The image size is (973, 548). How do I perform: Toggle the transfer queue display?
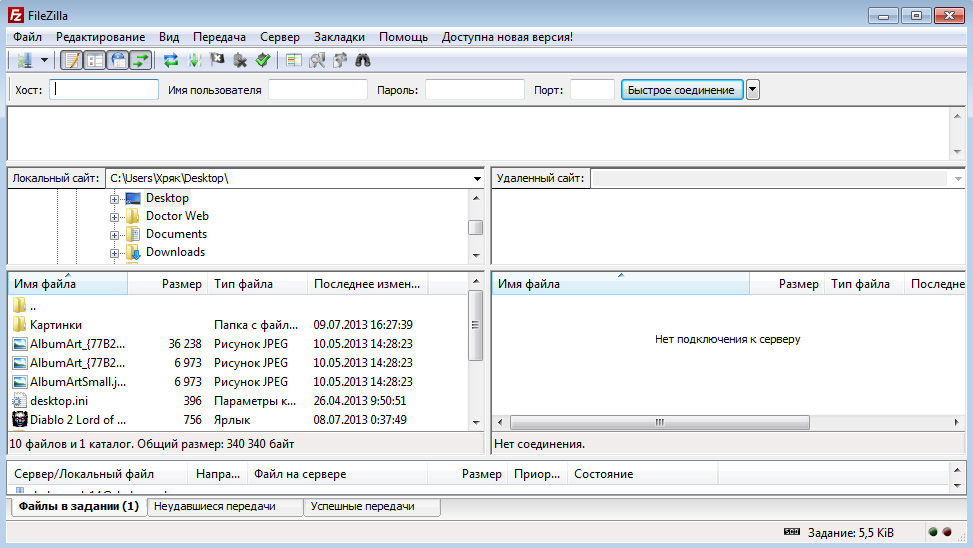[x=141, y=61]
